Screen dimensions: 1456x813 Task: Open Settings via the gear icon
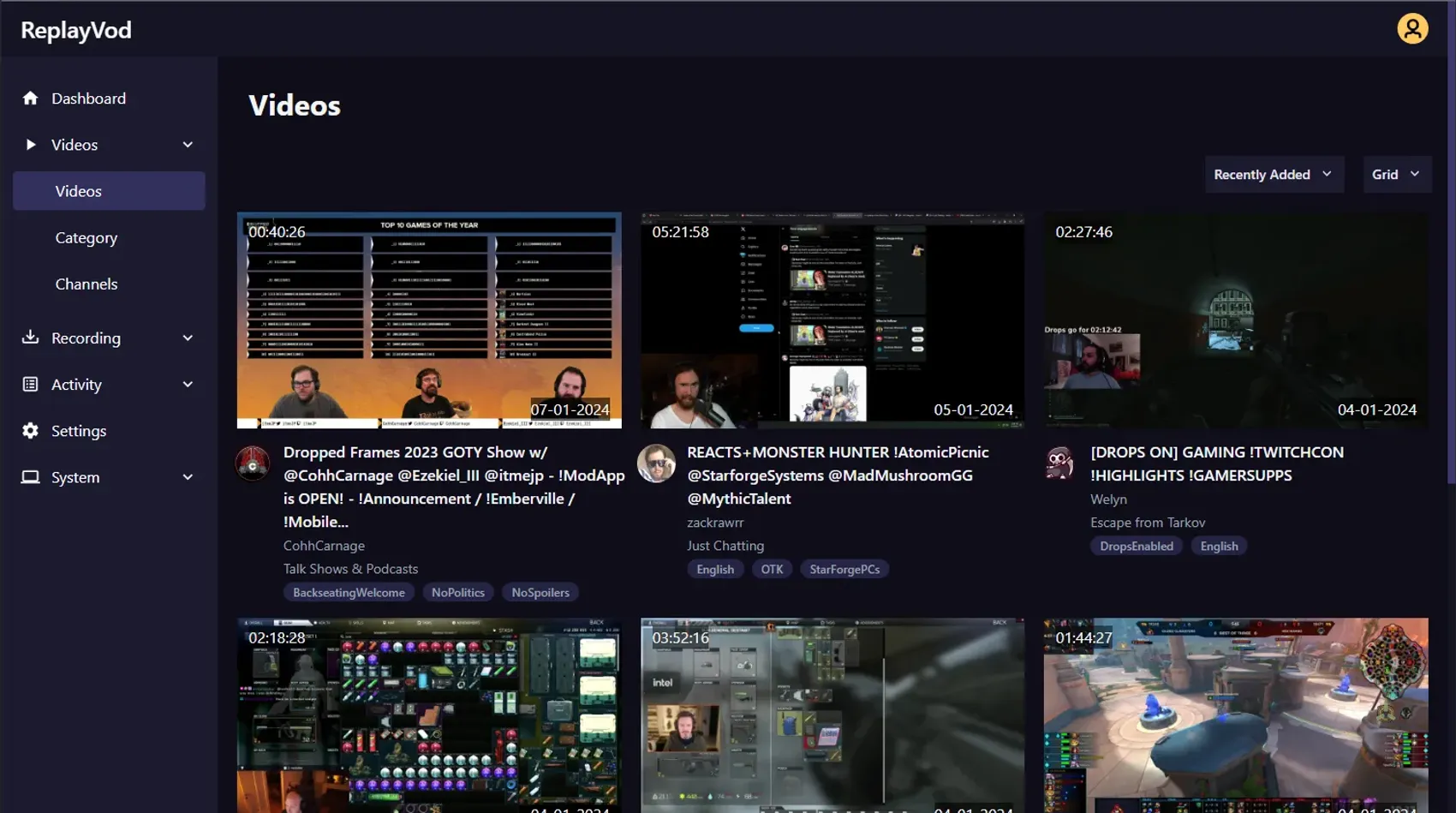[x=31, y=431]
